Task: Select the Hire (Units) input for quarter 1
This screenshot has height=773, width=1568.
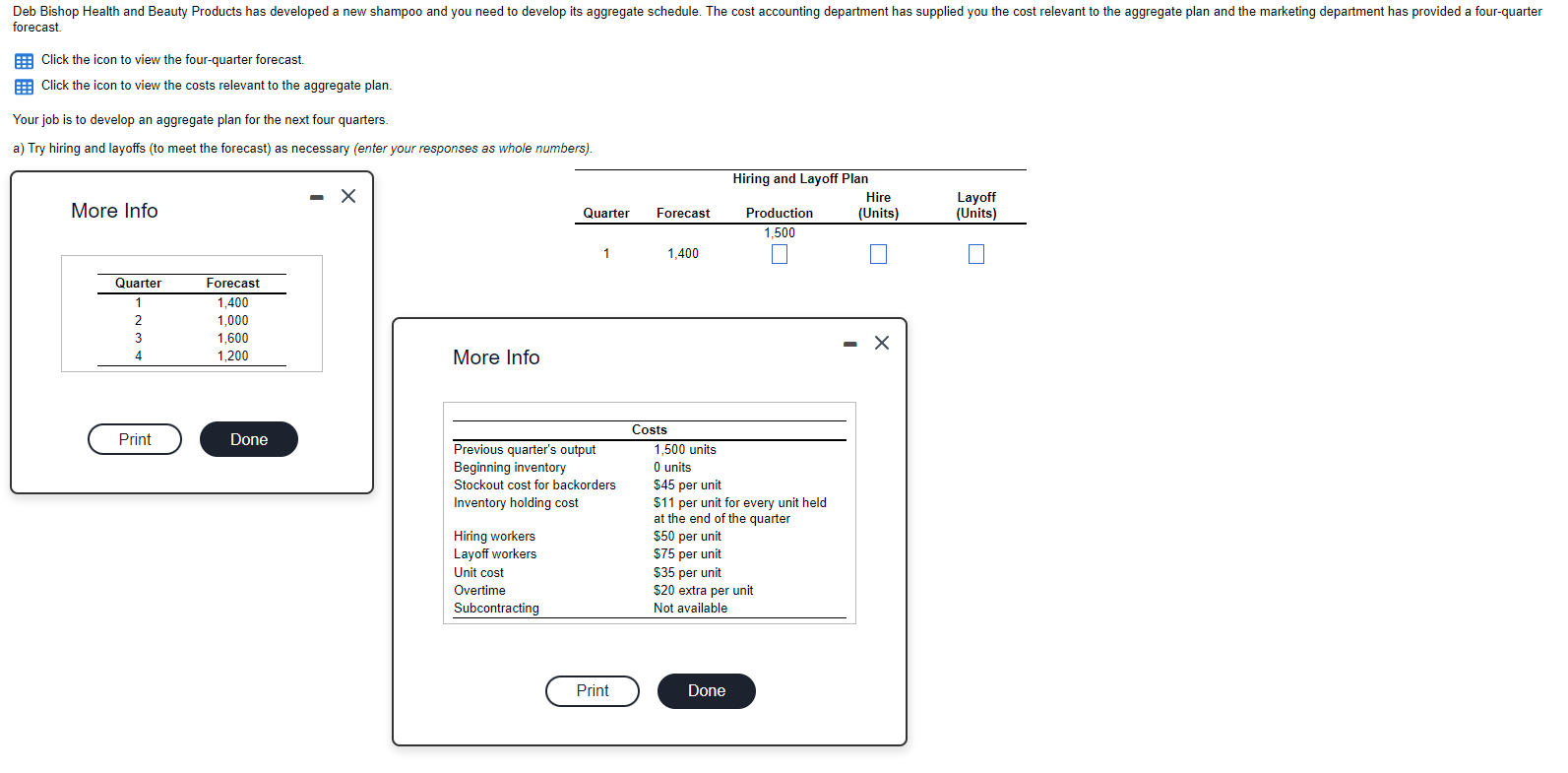Action: click(878, 254)
